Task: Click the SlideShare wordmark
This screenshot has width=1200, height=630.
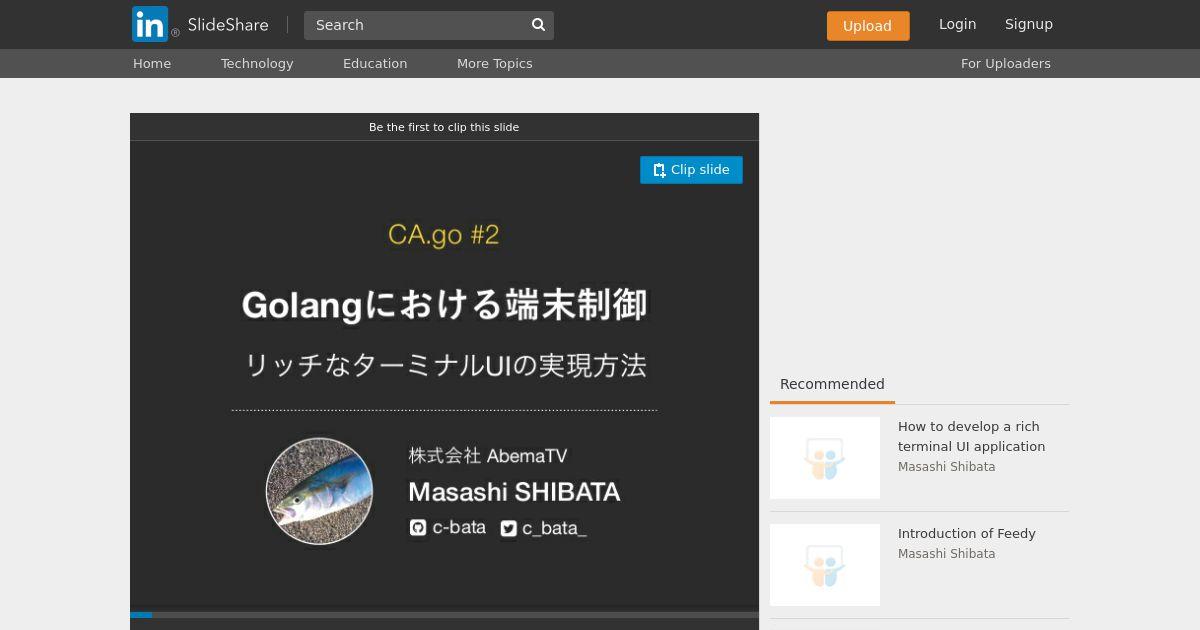Action: (228, 25)
